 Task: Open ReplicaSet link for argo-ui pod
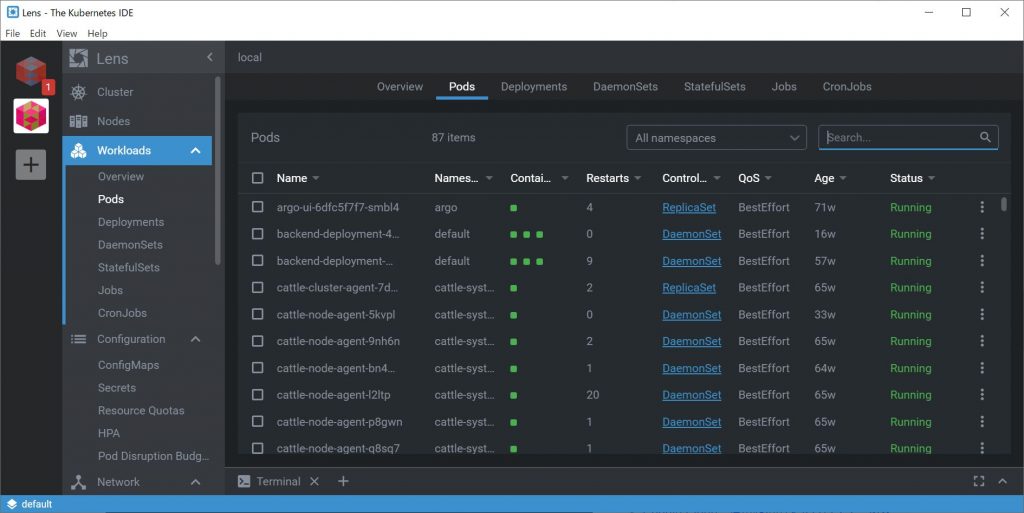point(689,208)
